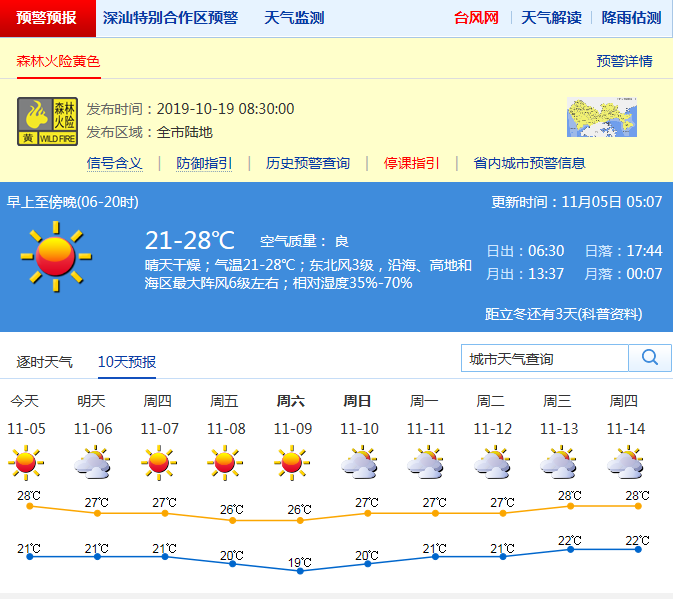673x599 pixels.
Task: Select the 周四 11-14 cloudy icon
Action: (x=624, y=462)
